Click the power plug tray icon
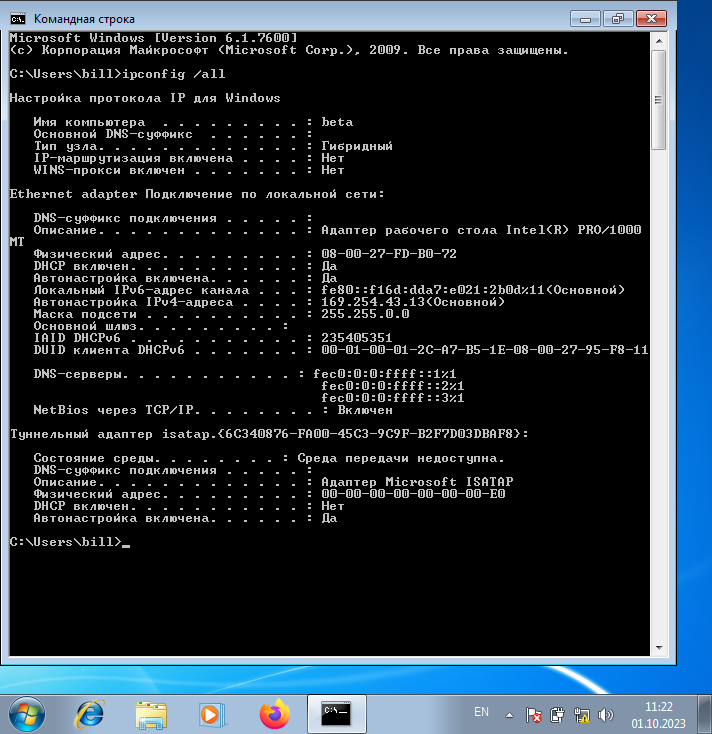 [557, 715]
